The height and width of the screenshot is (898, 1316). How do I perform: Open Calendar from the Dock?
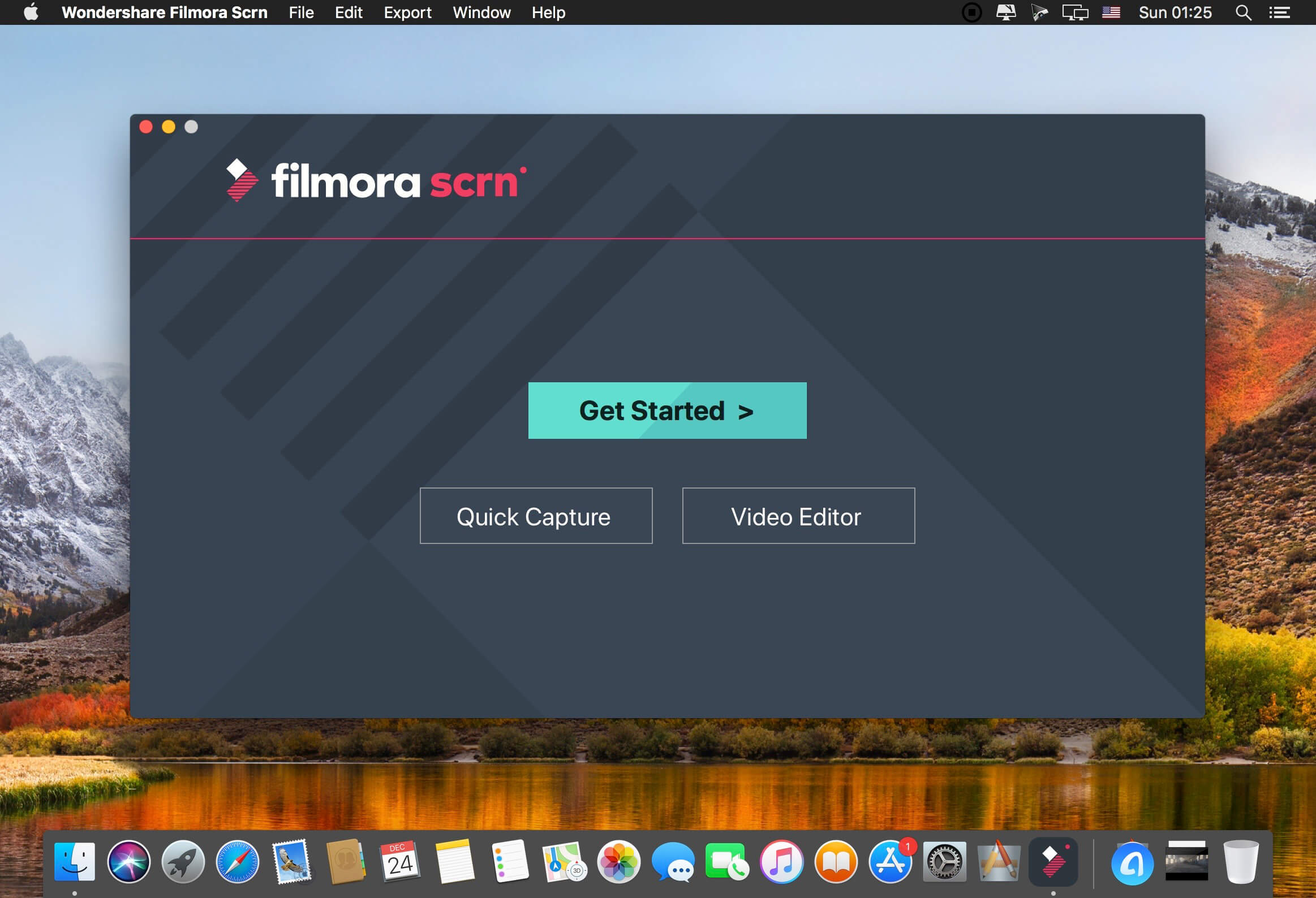[x=401, y=862]
